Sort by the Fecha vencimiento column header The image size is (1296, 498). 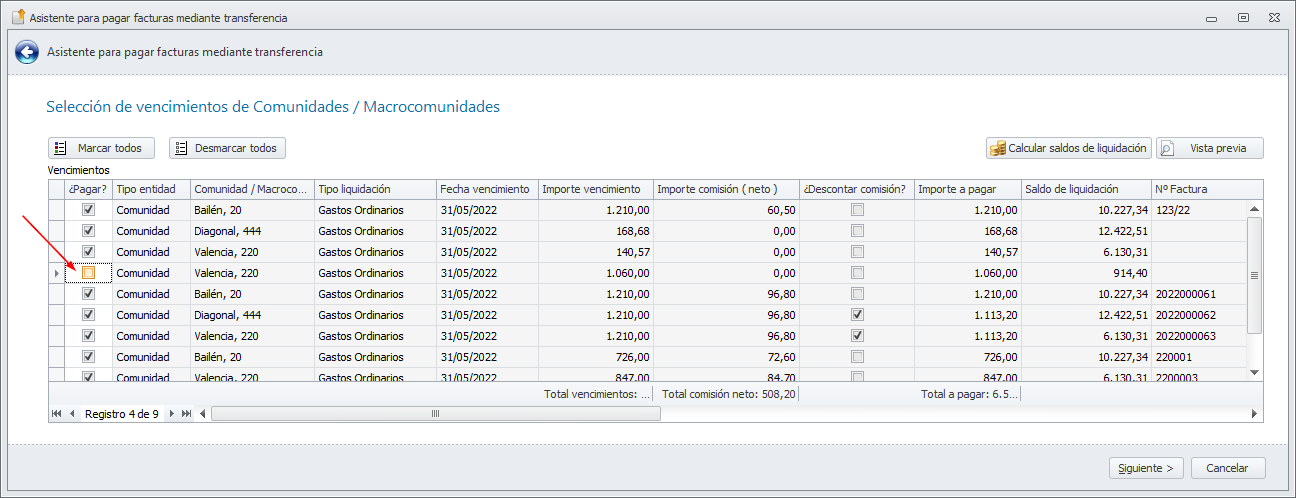point(486,189)
